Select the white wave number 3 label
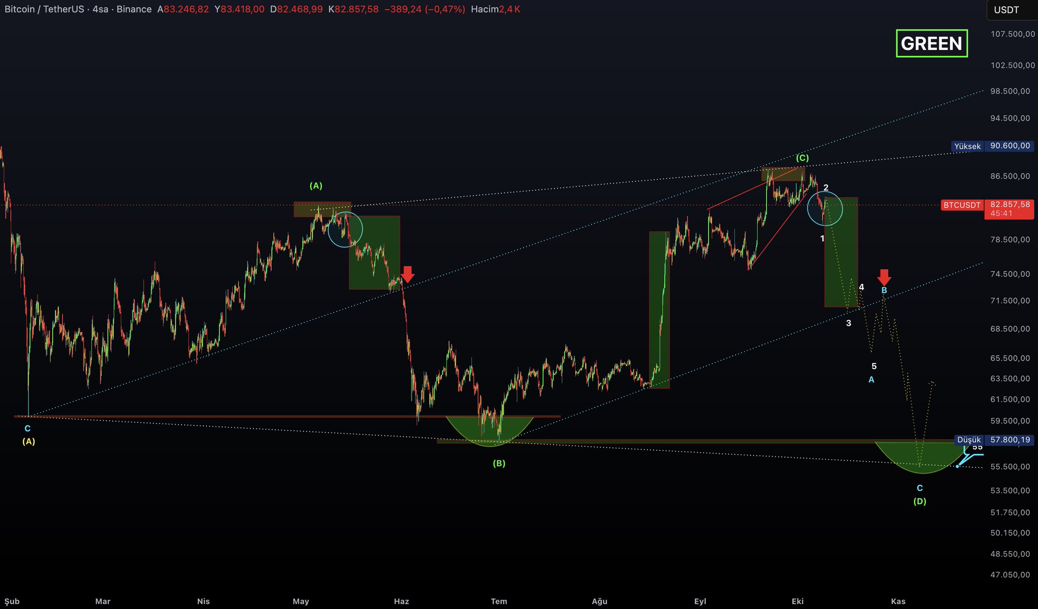Screen dimensions: 1038x609 click(849, 323)
